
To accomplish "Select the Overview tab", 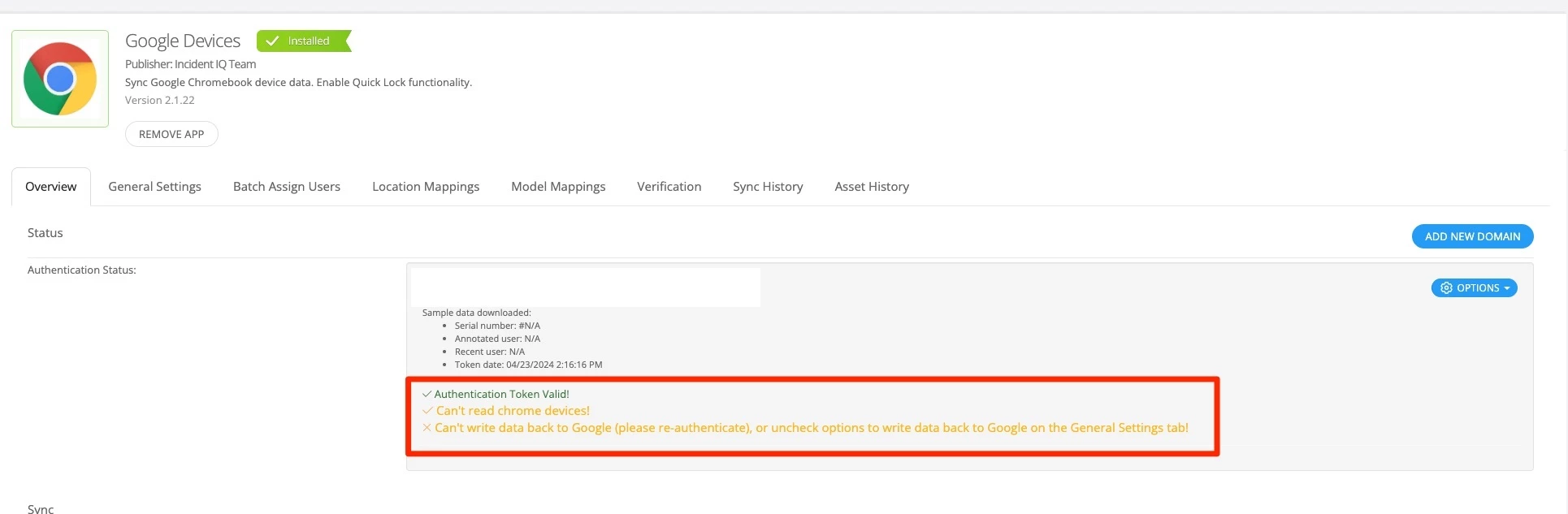I will click(51, 187).
